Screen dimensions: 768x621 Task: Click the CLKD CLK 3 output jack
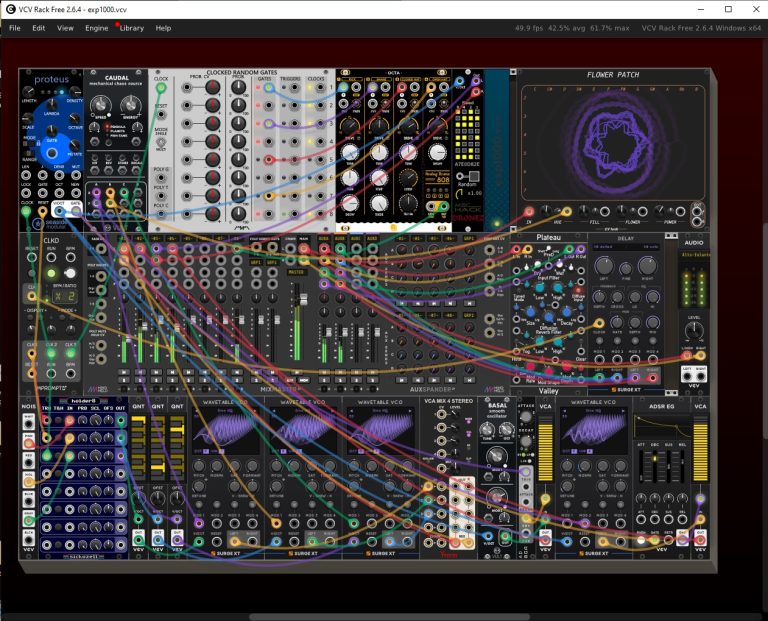click(71, 353)
